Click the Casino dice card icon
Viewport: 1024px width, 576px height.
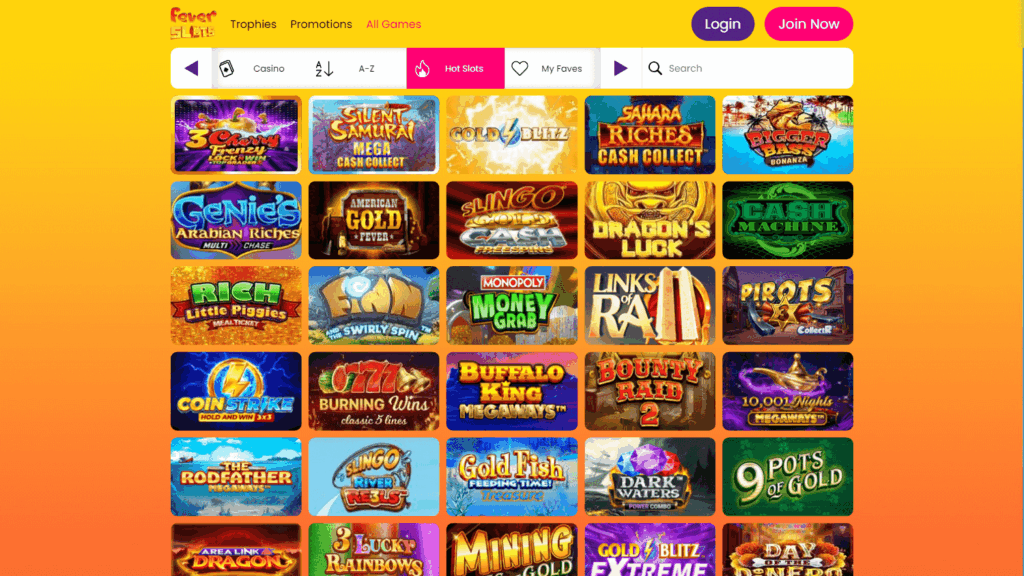click(x=227, y=68)
